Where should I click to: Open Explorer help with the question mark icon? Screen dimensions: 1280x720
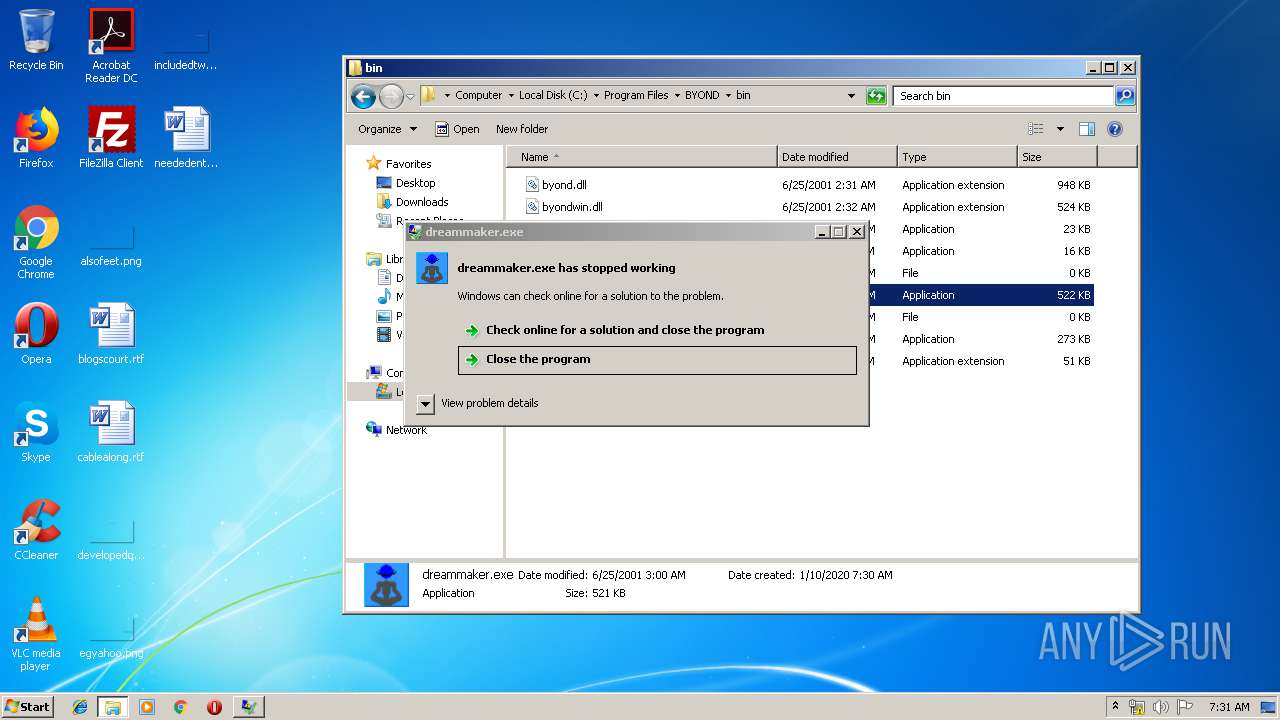(x=1115, y=129)
